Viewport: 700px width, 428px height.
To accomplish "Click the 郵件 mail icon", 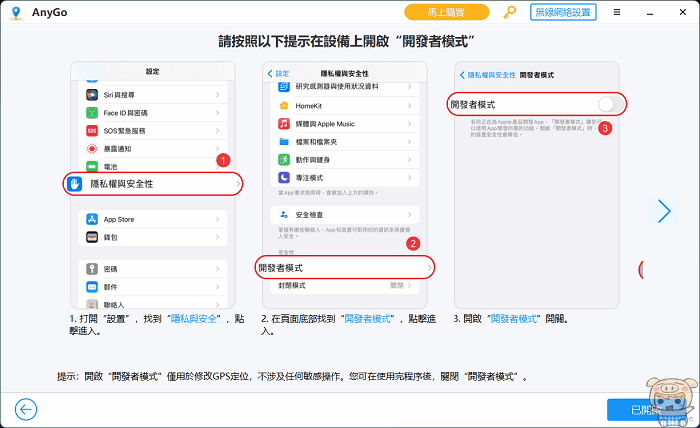I will pos(92,287).
